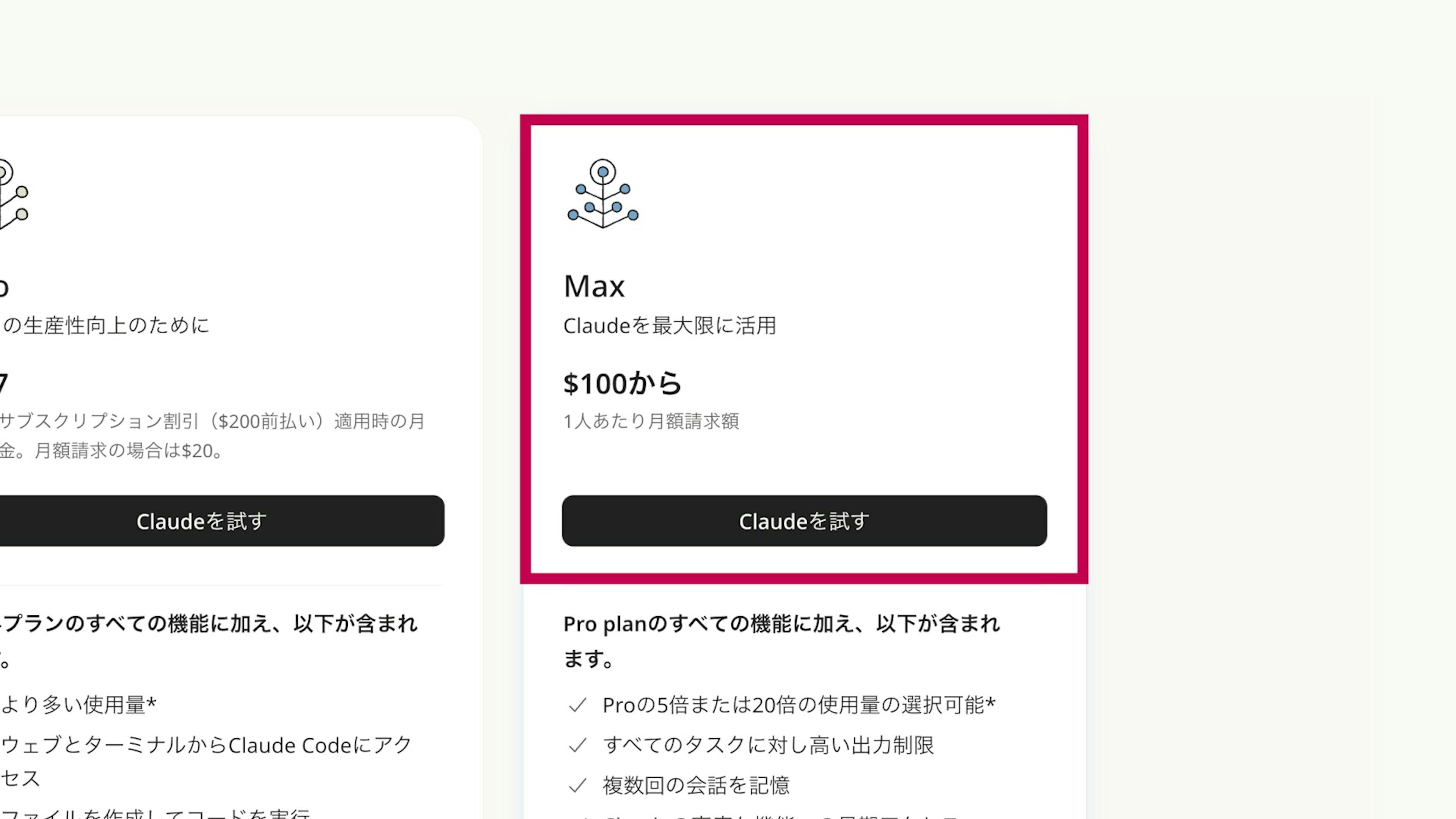Click checkmark beside 複数回の会話を記憶
Image resolution: width=1456 pixels, height=819 pixels.
pos(577,786)
